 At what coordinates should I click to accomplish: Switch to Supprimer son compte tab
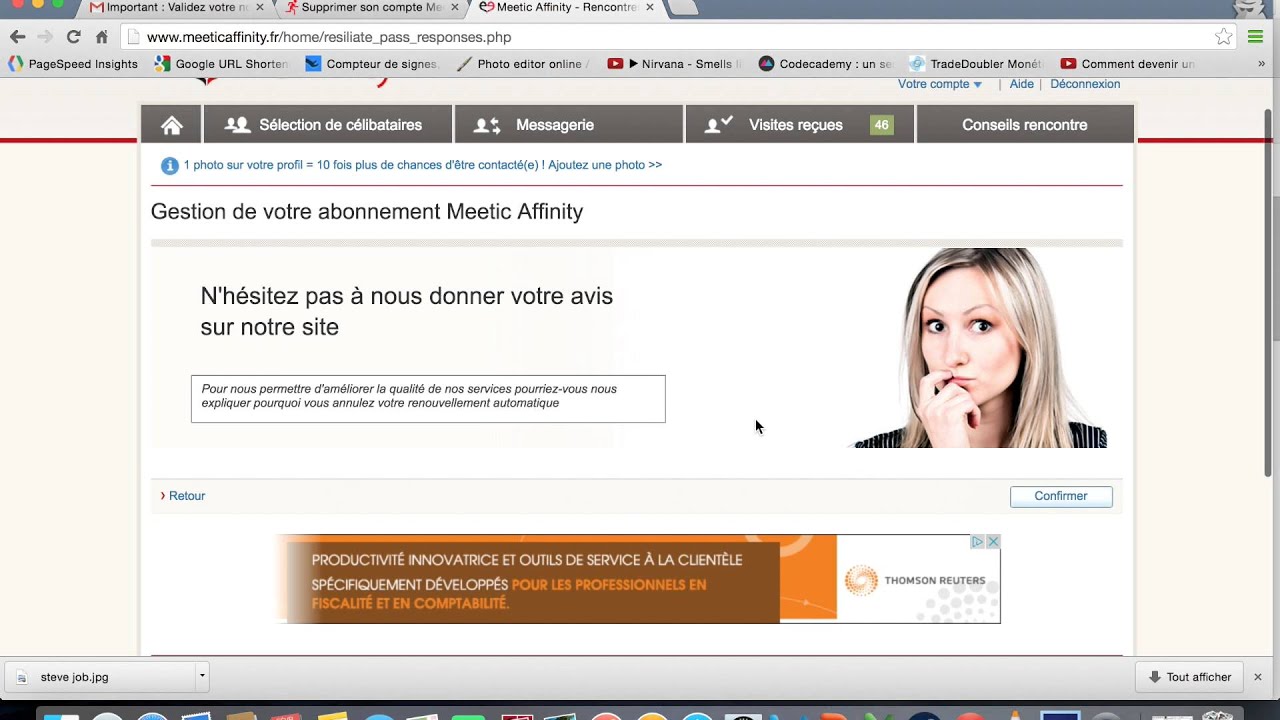(365, 7)
